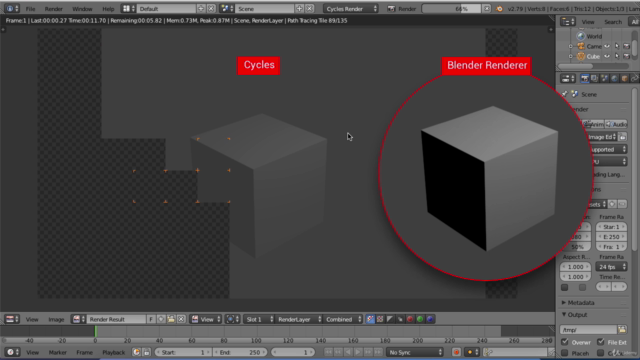Open the Supported feature set dropdown
Screen dimensions: 640x360
609,149
